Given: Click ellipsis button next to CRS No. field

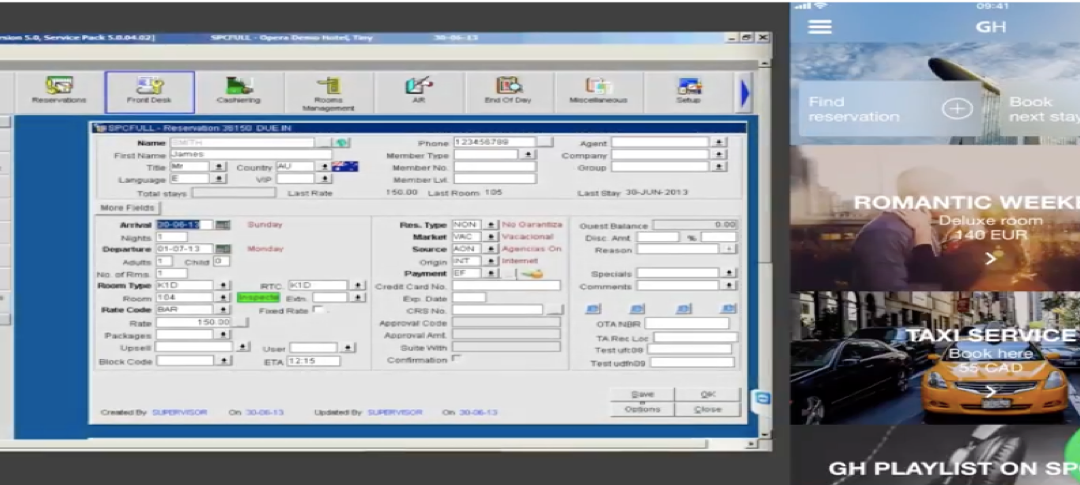Looking at the screenshot, I should coord(555,311).
